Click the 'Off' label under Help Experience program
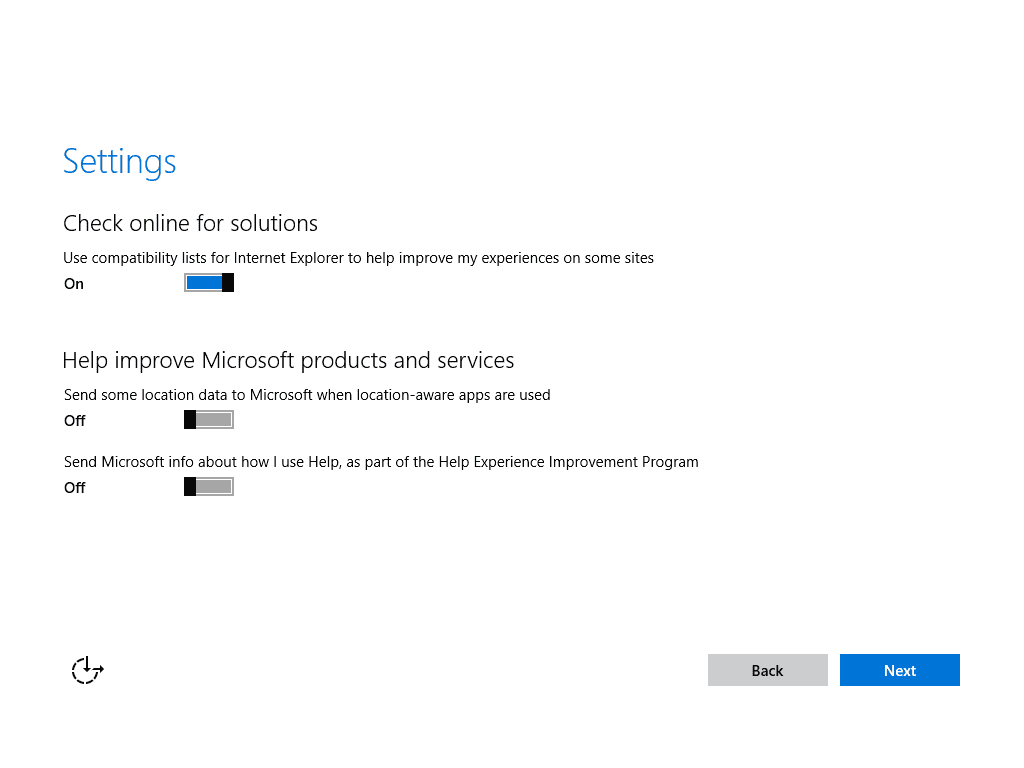This screenshot has width=1024, height=768. [74, 488]
